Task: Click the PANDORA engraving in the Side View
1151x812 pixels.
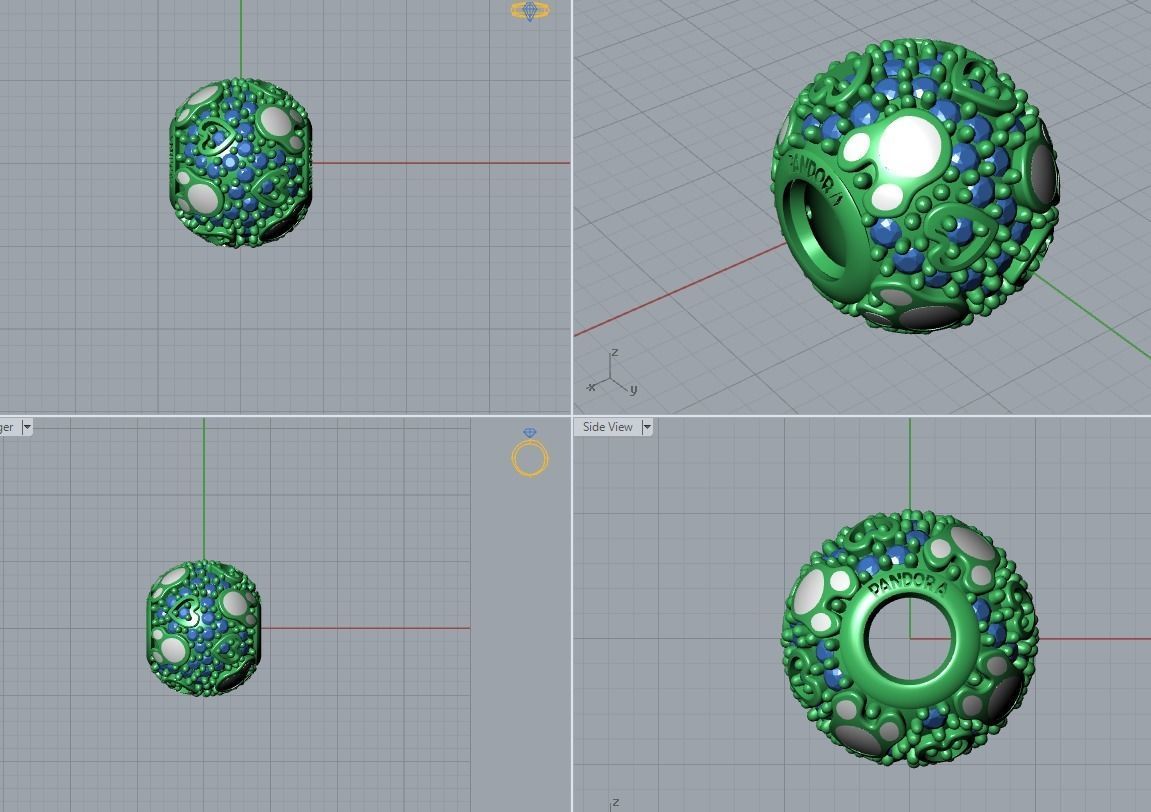Action: 907,584
